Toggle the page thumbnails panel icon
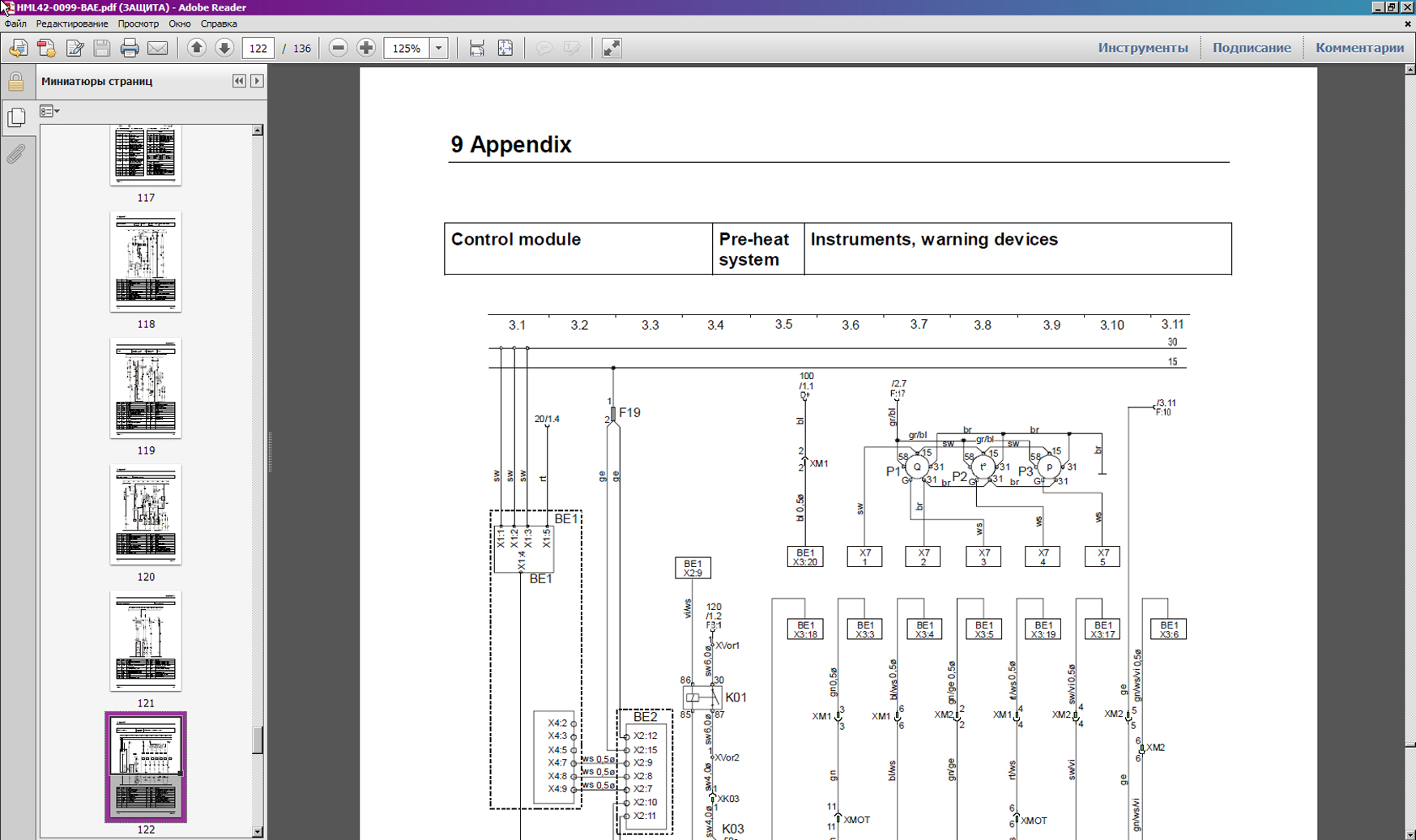This screenshot has width=1416, height=840. tap(16, 117)
